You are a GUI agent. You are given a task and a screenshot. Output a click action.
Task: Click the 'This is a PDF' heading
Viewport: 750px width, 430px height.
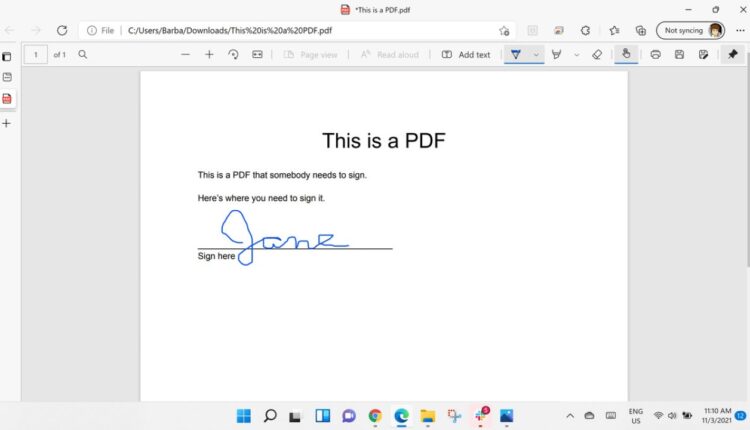tap(384, 141)
